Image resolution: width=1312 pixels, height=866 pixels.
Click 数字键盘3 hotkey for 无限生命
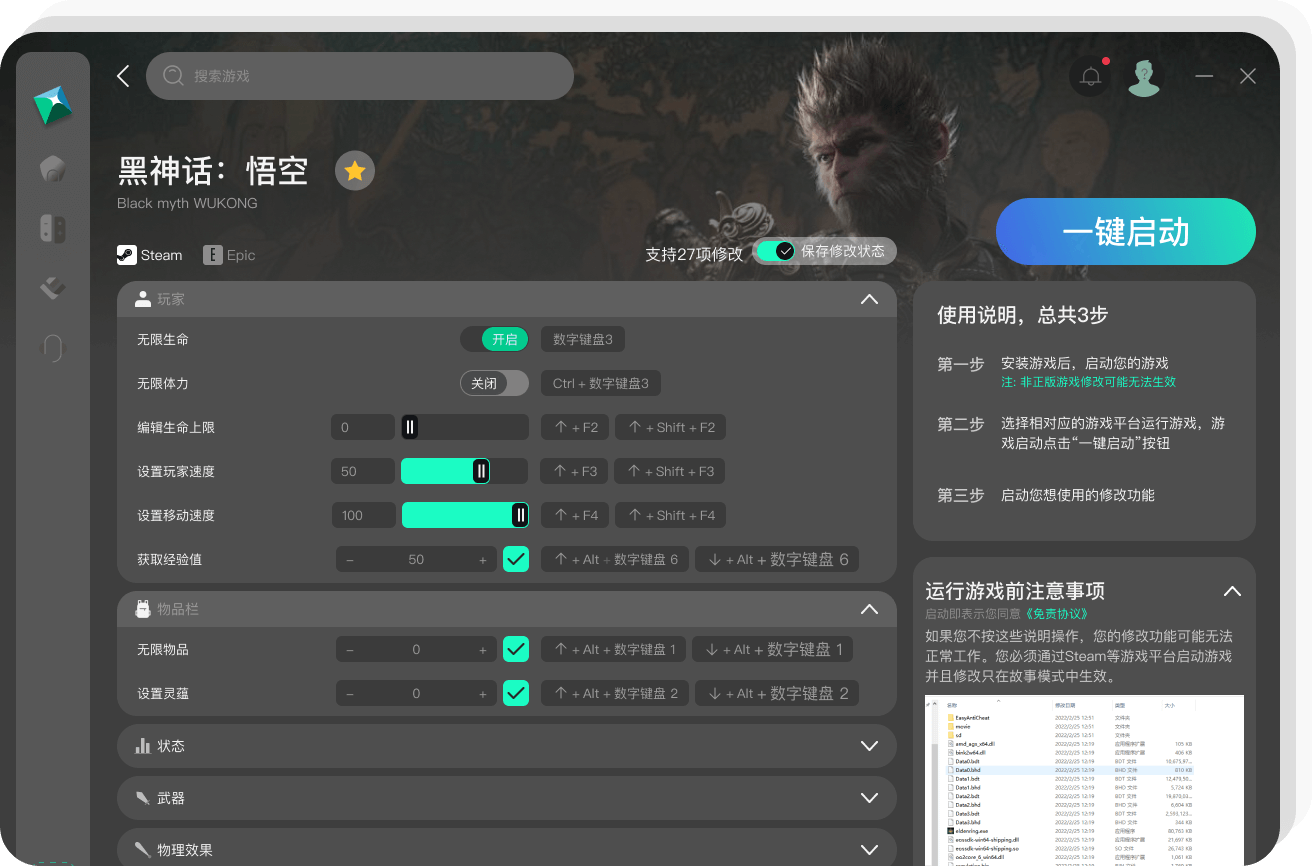(583, 339)
